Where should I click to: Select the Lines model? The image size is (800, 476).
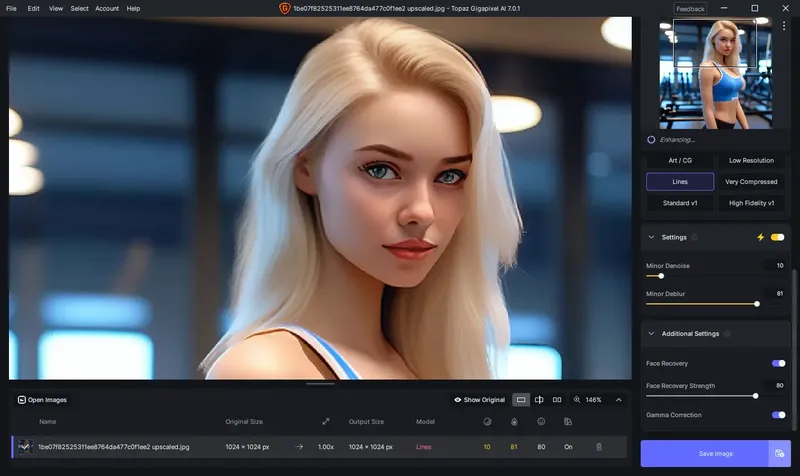[680, 182]
